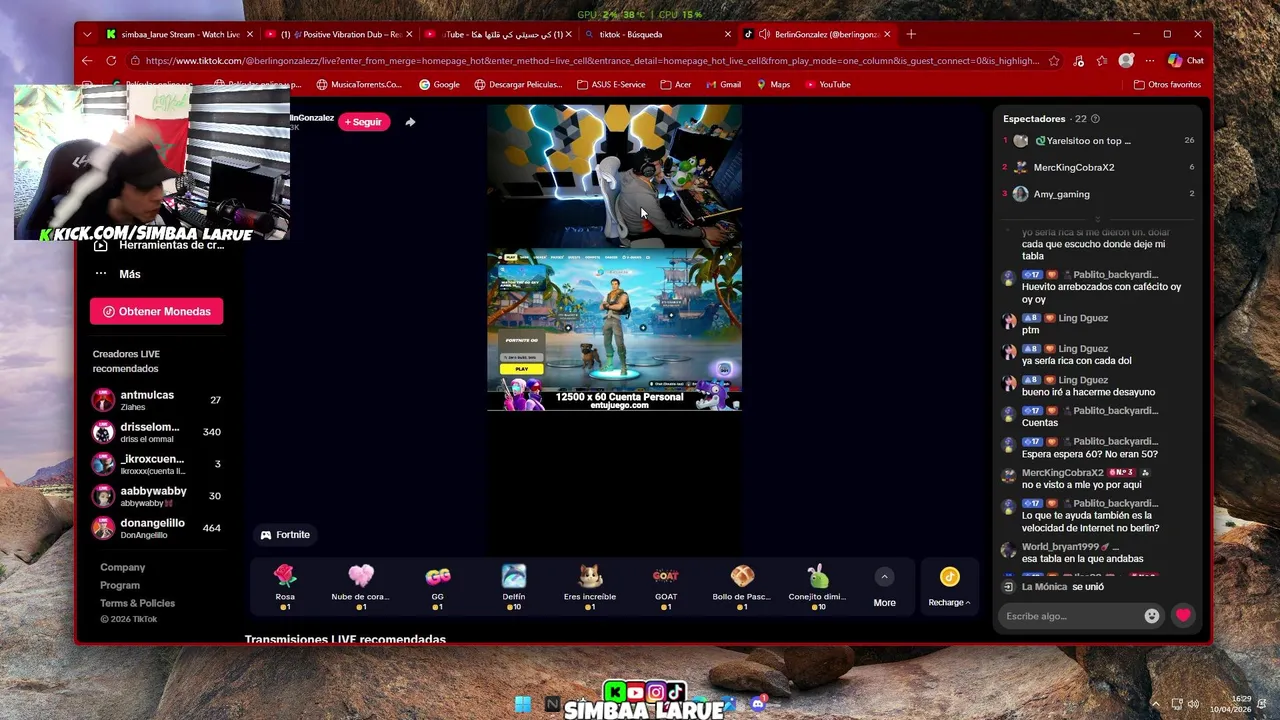Open Espectadores info help icon
Viewport: 1280px width, 720px height.
pos(1095,119)
